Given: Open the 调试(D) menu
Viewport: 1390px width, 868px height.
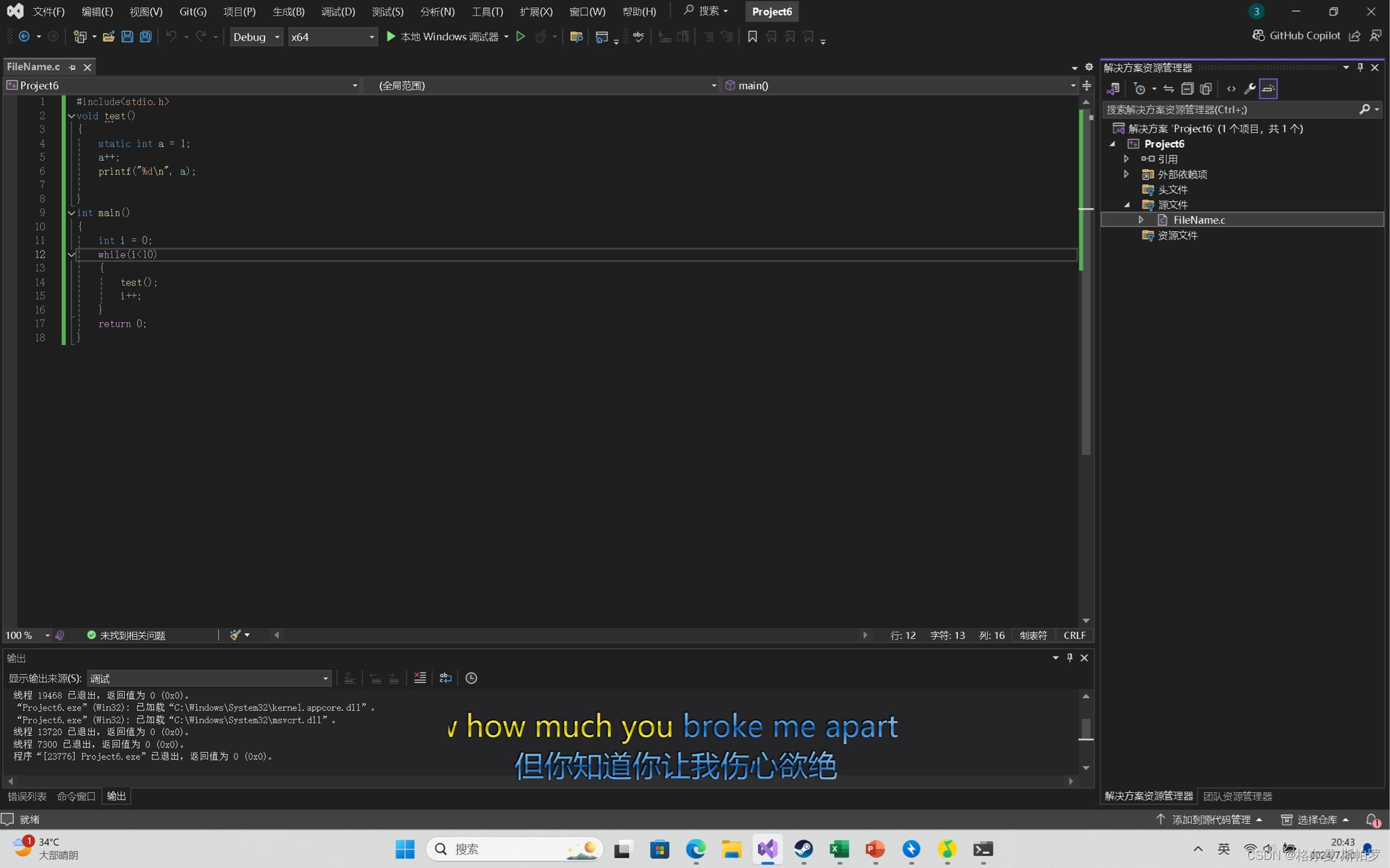Looking at the screenshot, I should coord(338,12).
